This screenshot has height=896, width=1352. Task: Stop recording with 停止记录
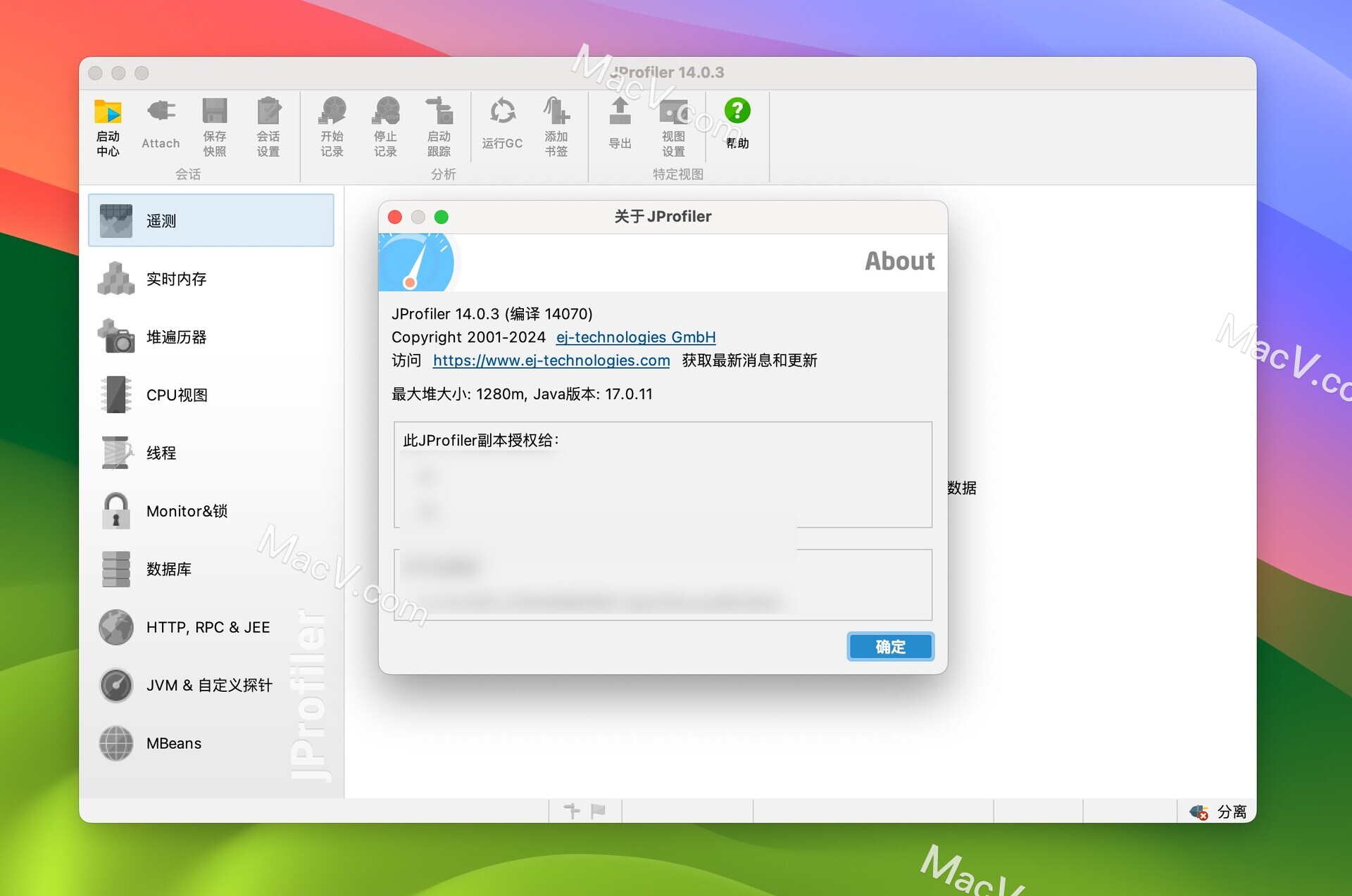point(385,127)
